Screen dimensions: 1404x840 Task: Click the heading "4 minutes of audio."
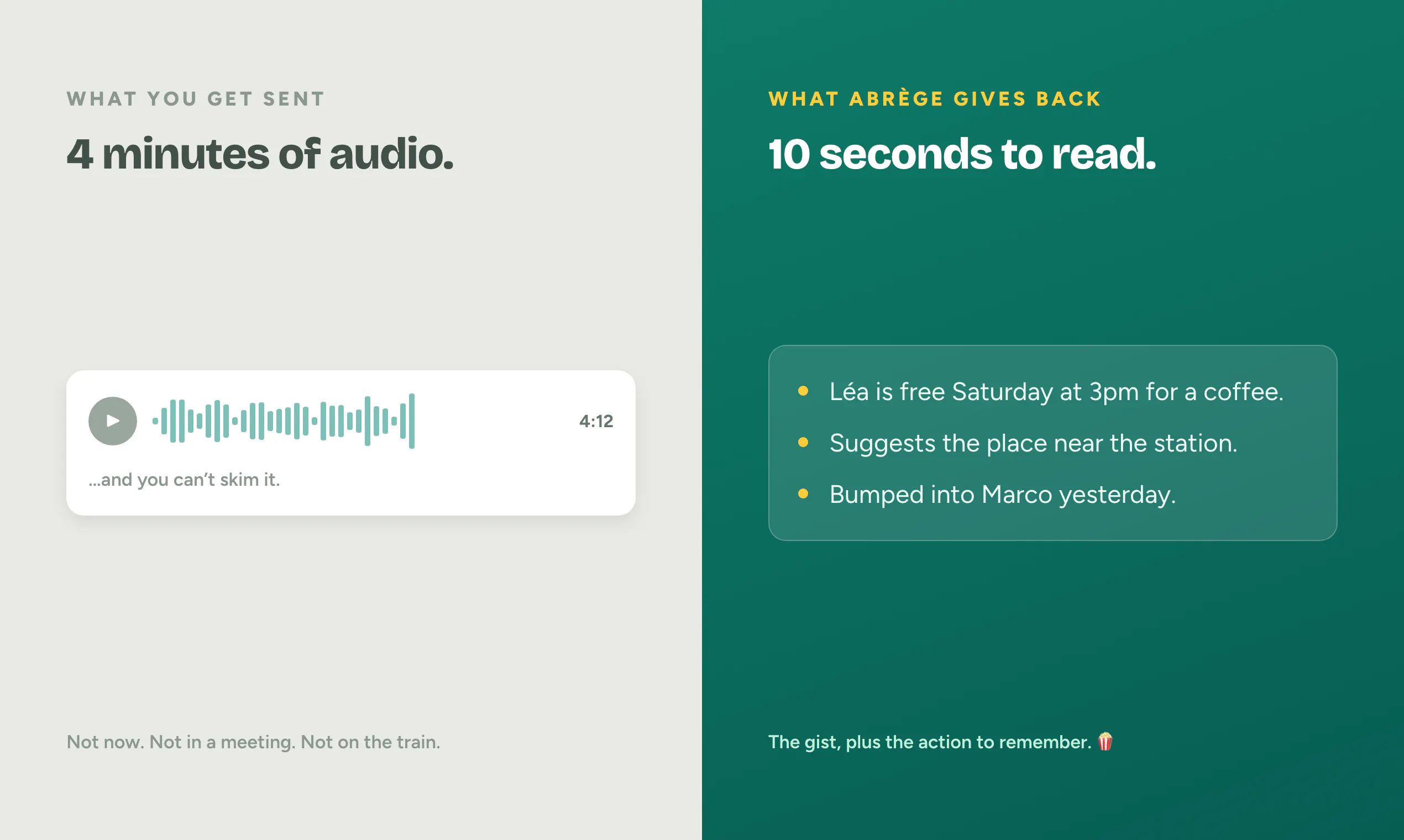[x=260, y=154]
